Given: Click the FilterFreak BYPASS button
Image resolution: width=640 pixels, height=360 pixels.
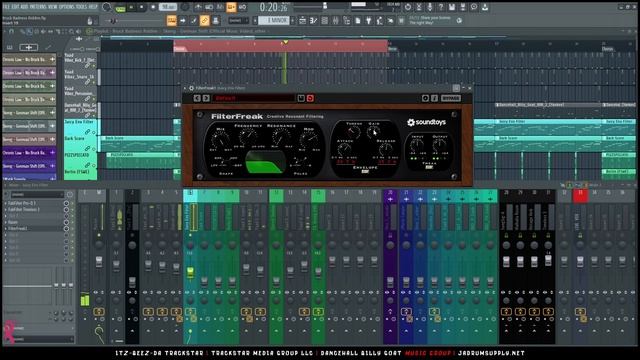Looking at the screenshot, I should coord(451,98).
